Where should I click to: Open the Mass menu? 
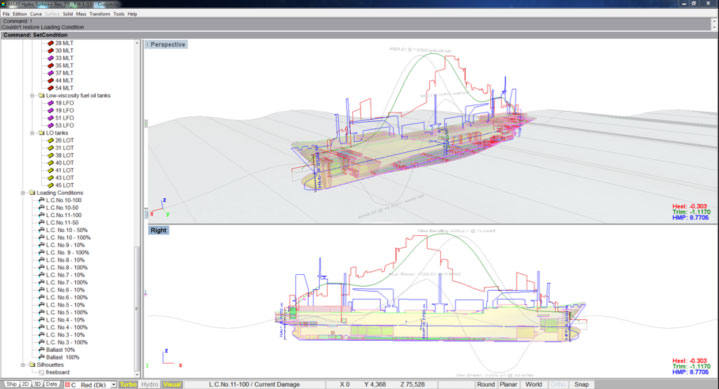pyautogui.click(x=81, y=14)
